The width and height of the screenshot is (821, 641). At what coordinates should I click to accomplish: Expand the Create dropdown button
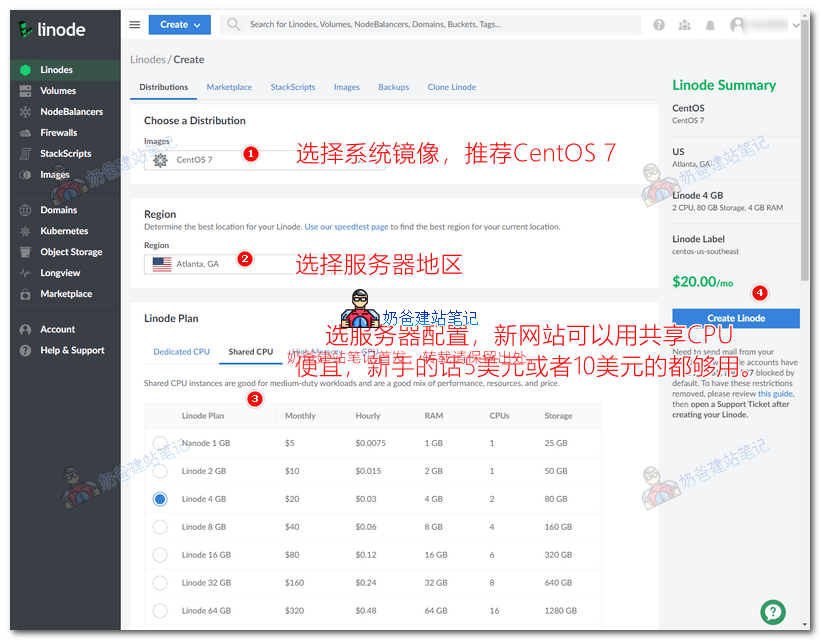coord(179,25)
